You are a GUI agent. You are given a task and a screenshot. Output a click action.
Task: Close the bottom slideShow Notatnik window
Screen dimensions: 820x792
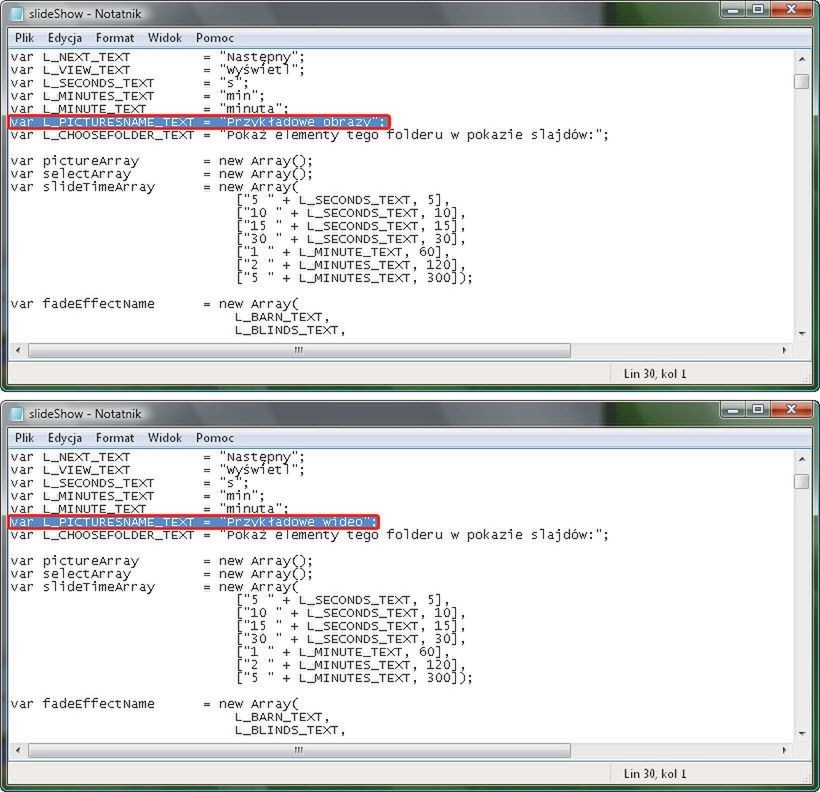tap(791, 410)
